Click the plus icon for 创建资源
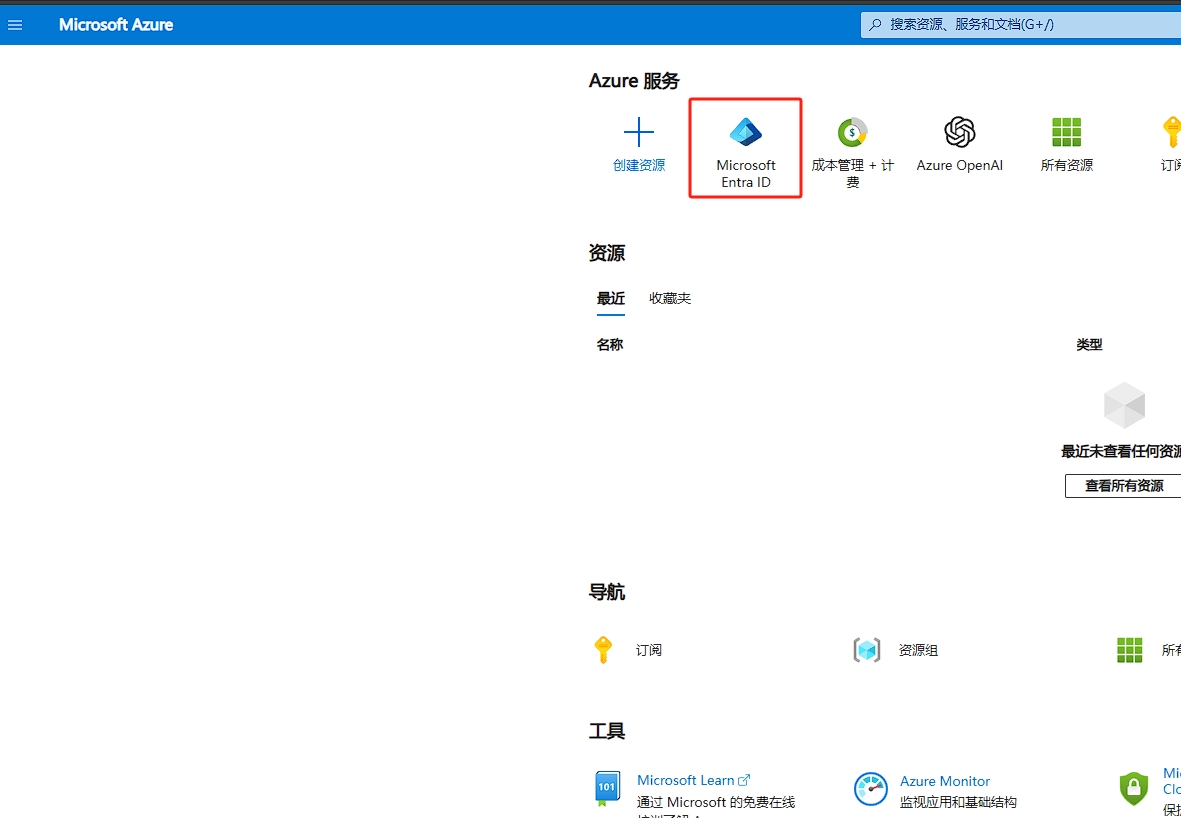Viewport: 1181px width, 818px height. [639, 133]
